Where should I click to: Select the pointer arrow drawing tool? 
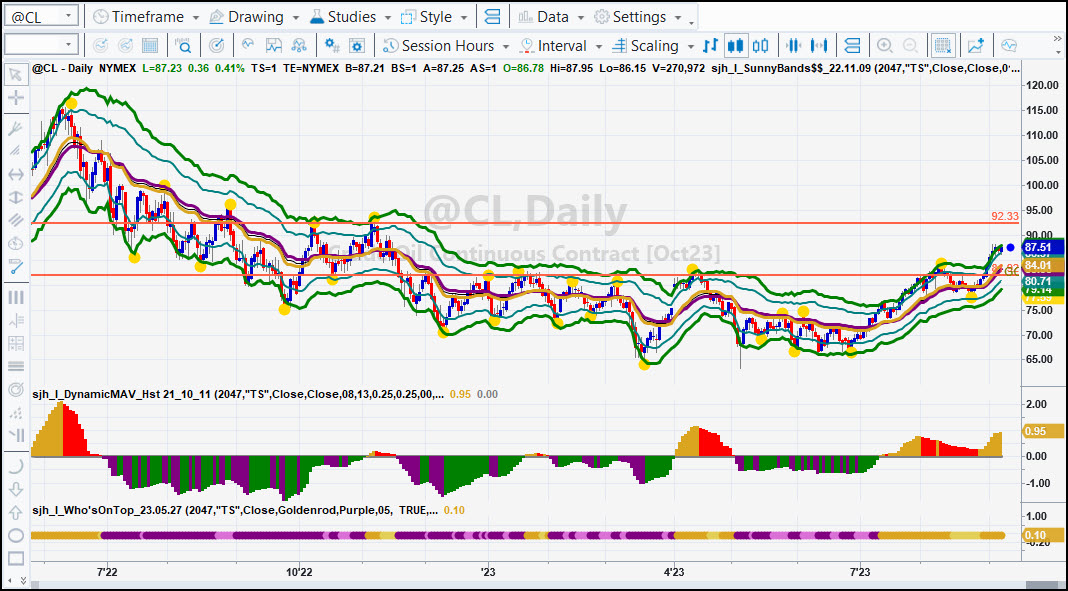point(15,75)
